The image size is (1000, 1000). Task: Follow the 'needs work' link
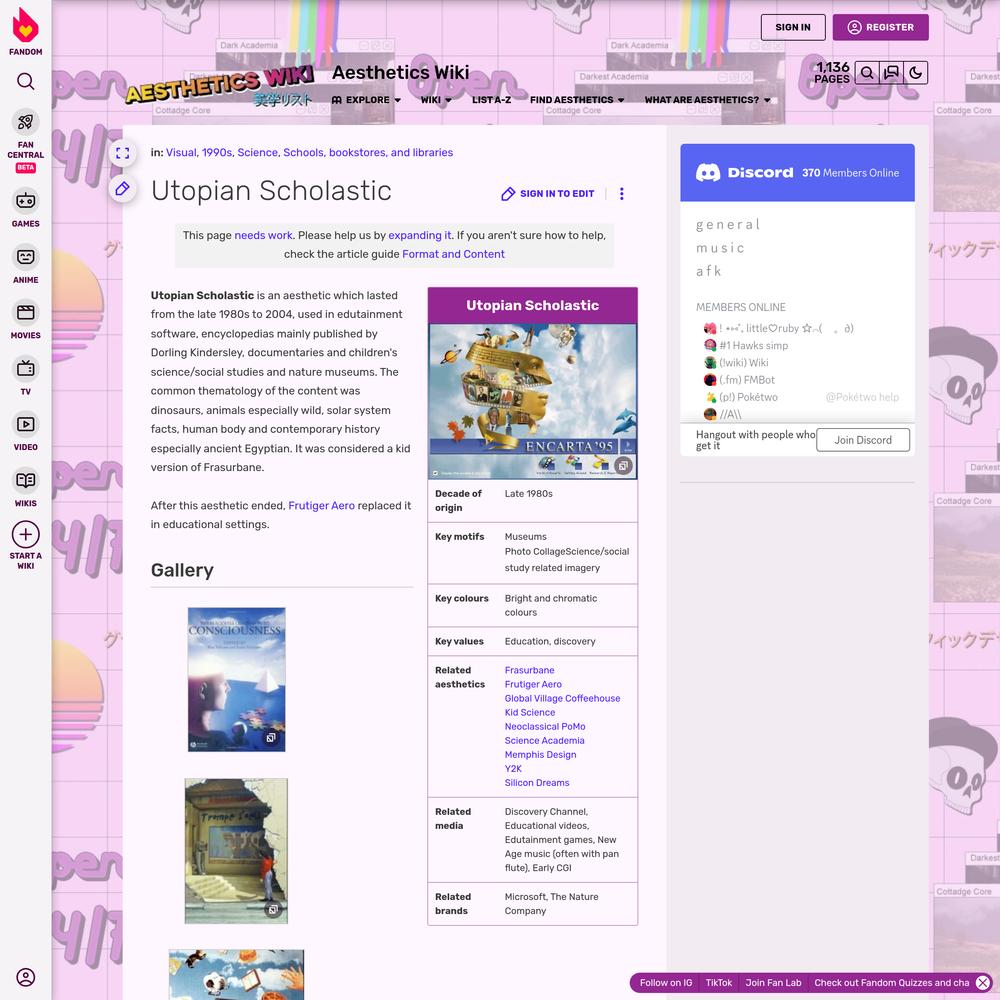263,235
